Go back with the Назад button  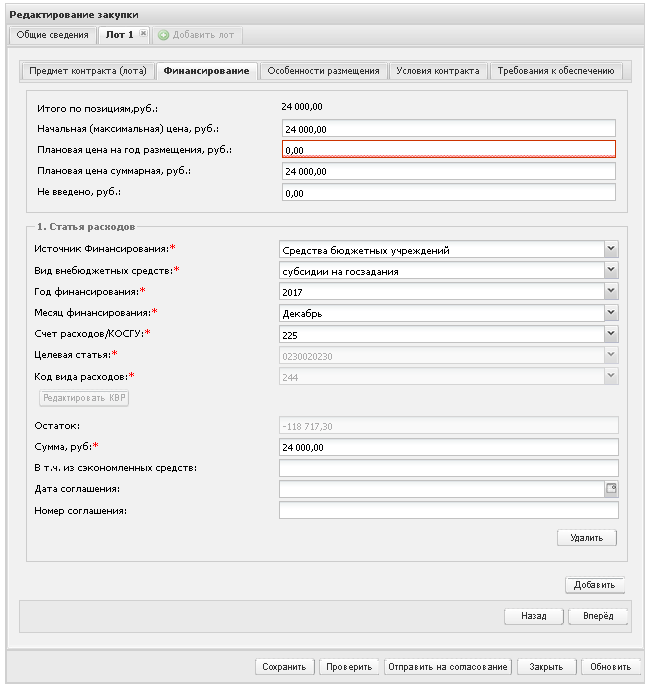tap(534, 616)
